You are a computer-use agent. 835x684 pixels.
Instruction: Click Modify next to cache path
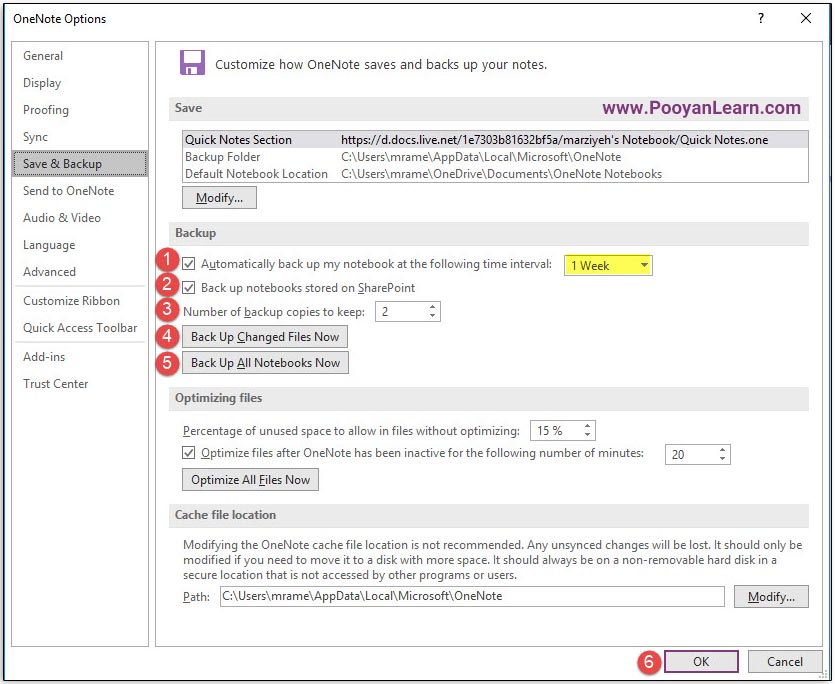pos(771,597)
